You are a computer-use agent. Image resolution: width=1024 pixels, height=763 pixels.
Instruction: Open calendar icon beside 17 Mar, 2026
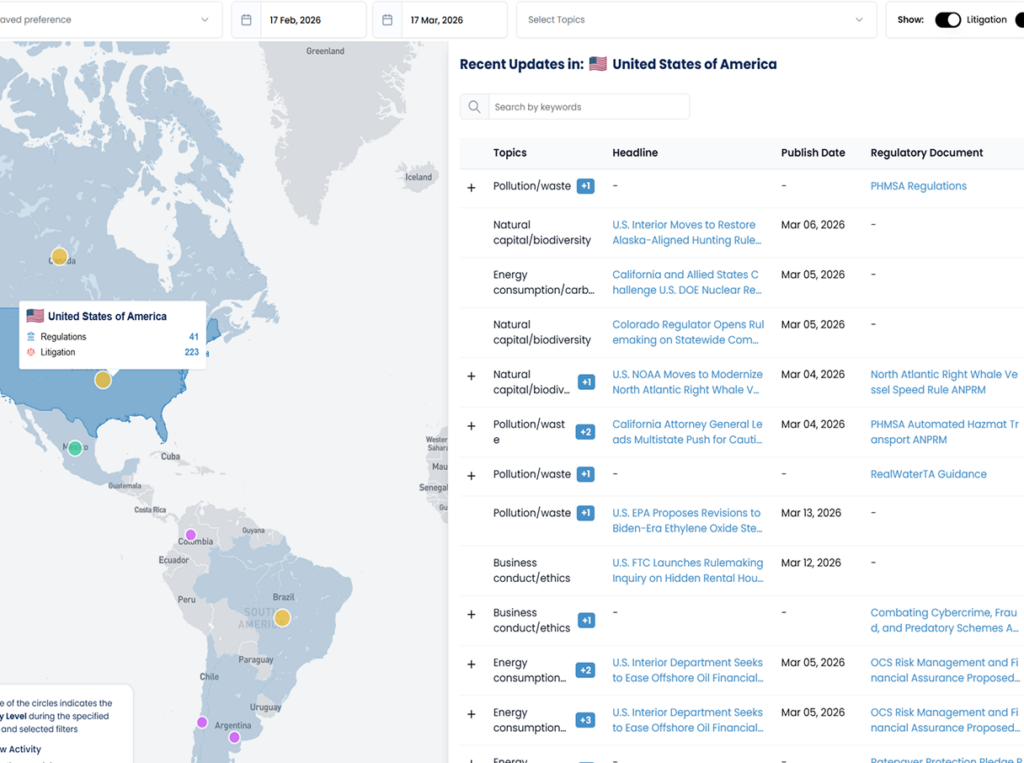coord(387,20)
